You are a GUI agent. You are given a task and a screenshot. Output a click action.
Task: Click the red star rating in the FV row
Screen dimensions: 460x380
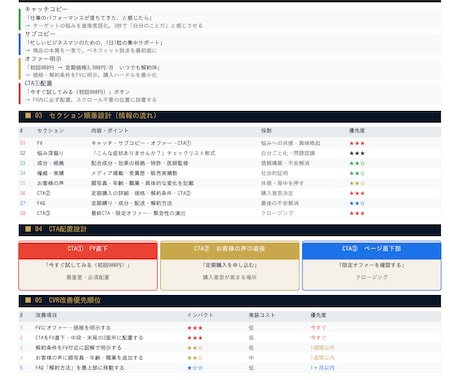(x=357, y=143)
